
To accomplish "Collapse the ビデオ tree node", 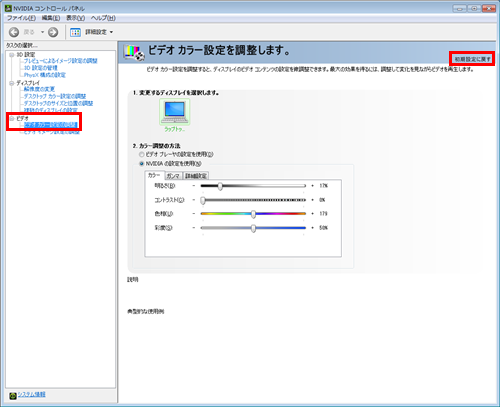I will 12,118.
